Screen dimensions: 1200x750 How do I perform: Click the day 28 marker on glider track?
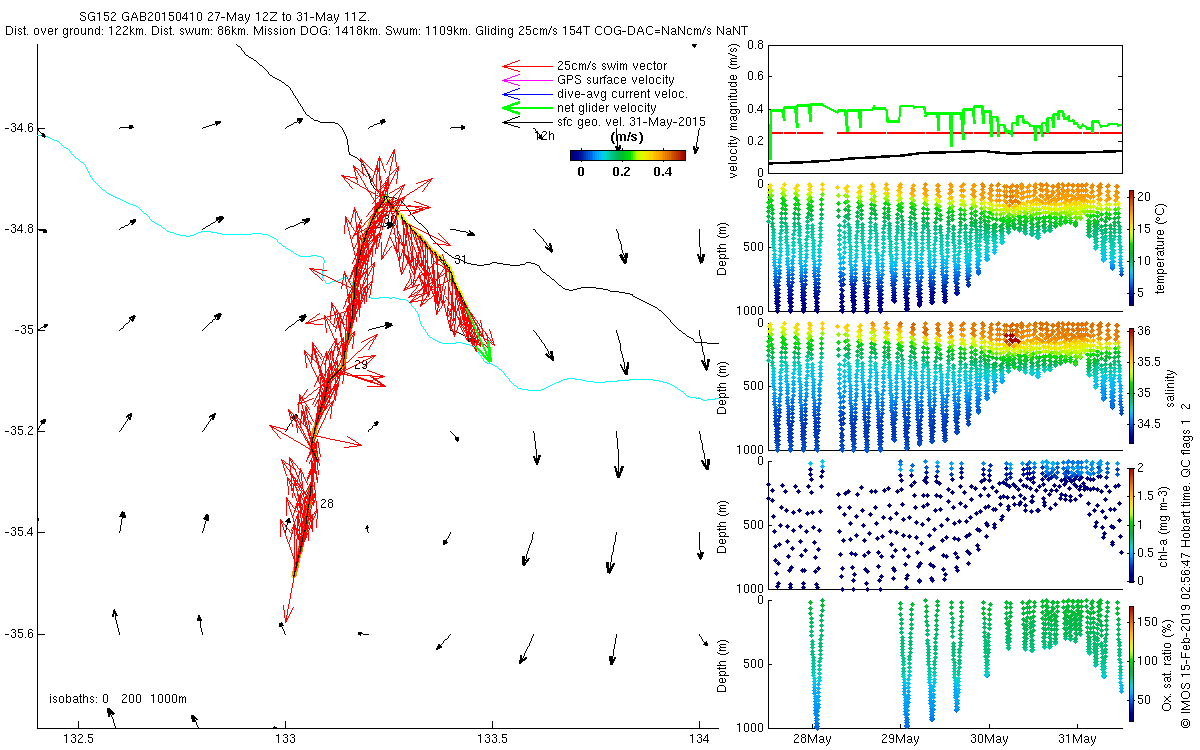tap(327, 504)
